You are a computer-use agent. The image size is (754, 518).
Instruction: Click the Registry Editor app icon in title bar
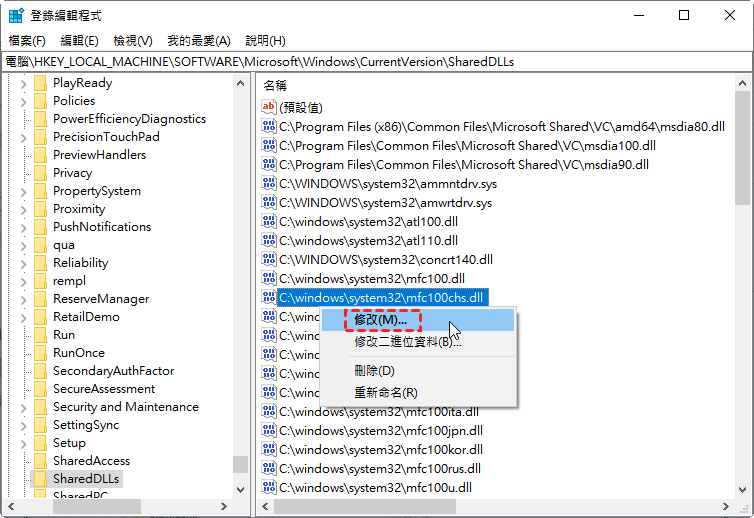coord(16,16)
